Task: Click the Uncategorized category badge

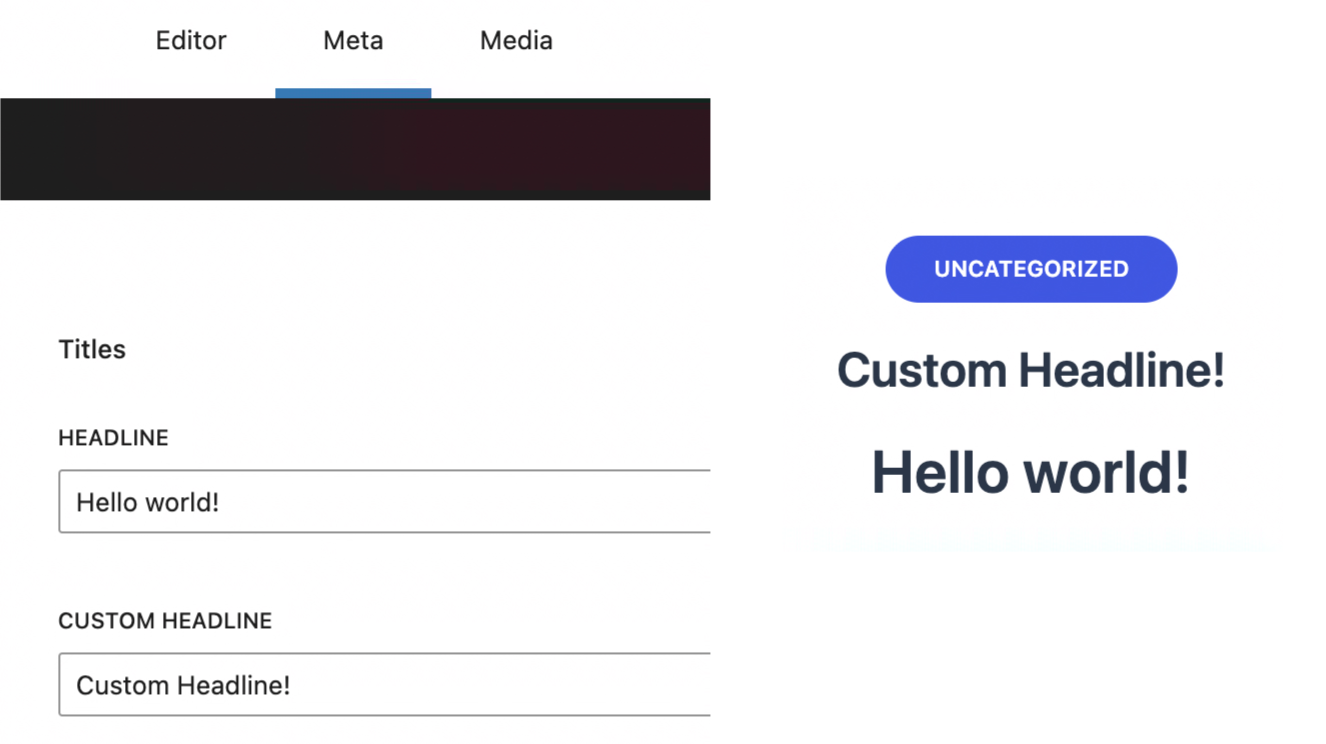Action: (x=1031, y=269)
